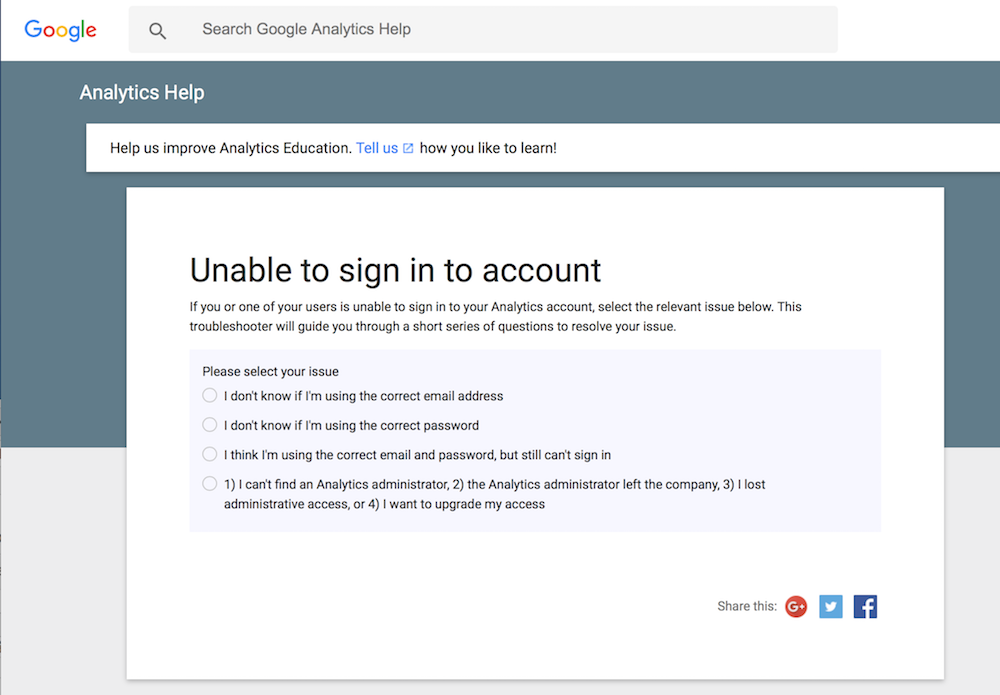Share on Twitter icon
1000x695 pixels.
pyautogui.click(x=830, y=606)
